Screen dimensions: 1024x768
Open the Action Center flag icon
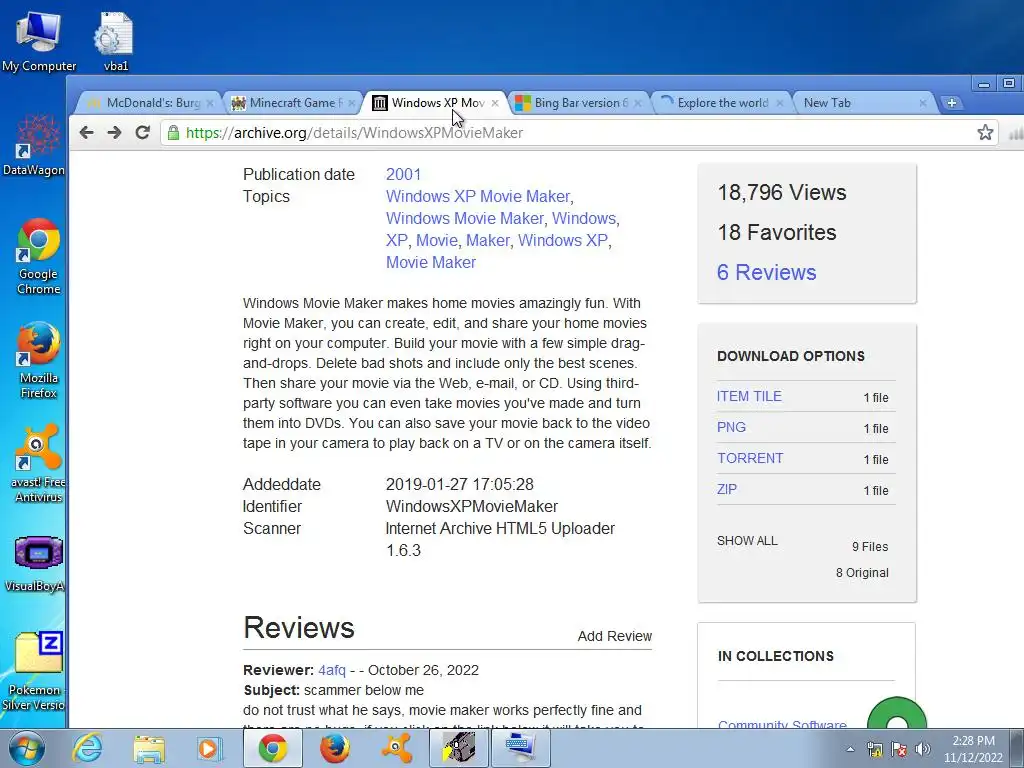pos(899,749)
